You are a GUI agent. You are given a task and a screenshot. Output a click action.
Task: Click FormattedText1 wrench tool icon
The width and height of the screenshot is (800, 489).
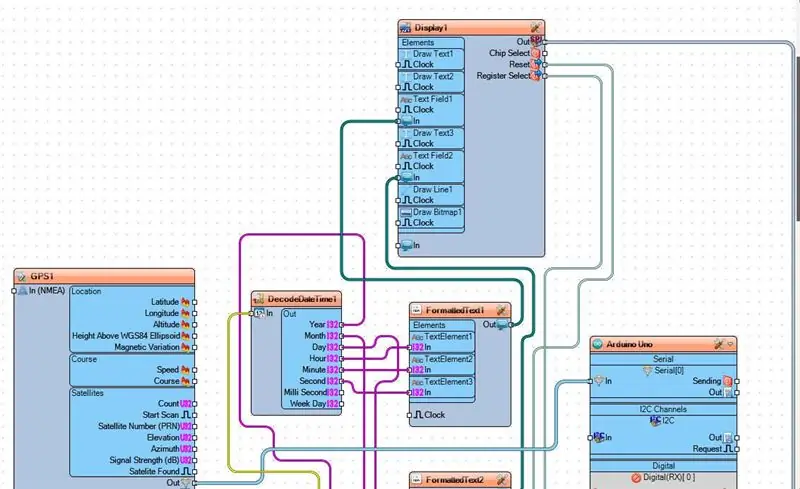(502, 310)
